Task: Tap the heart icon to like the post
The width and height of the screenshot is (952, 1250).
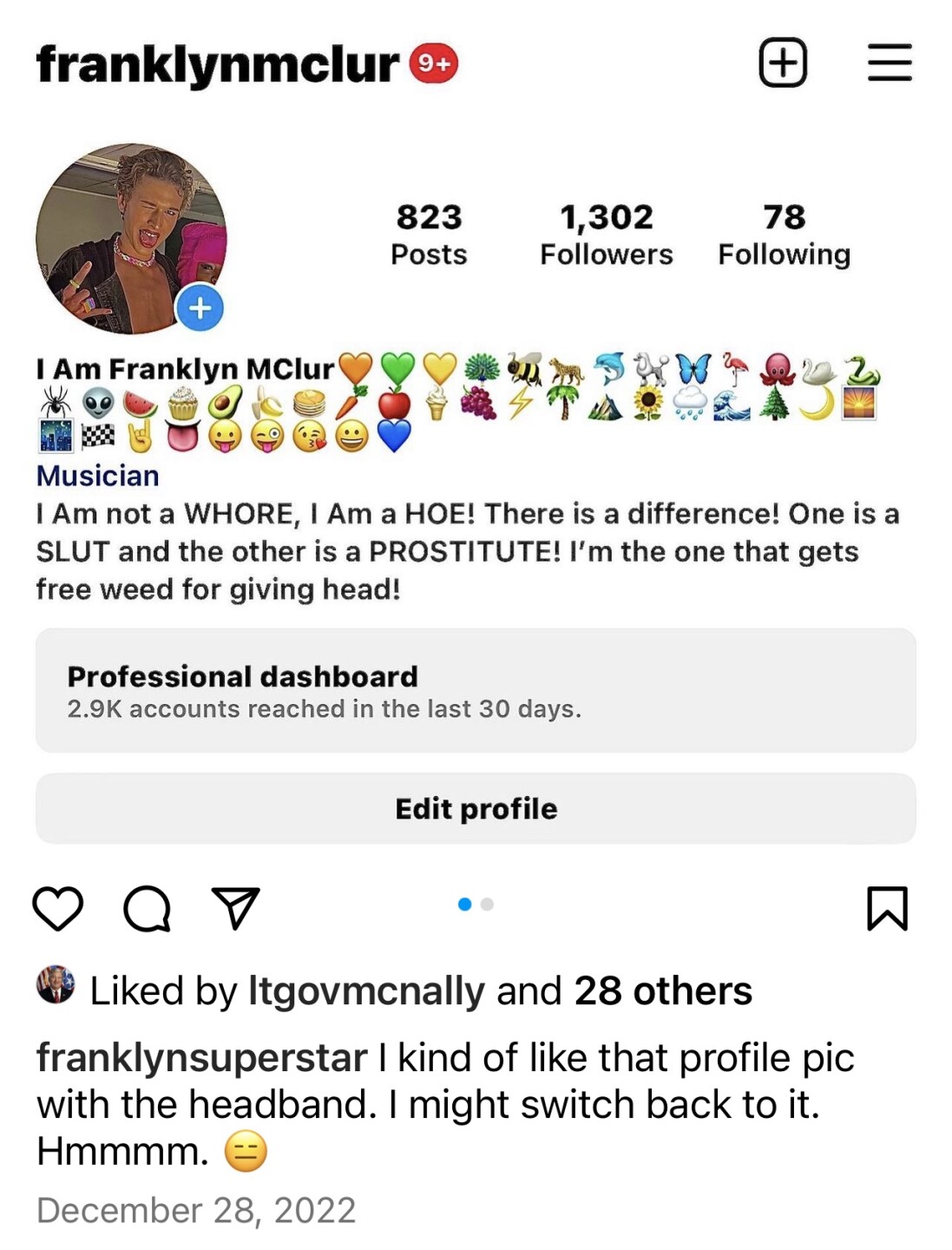Action: 57,910
